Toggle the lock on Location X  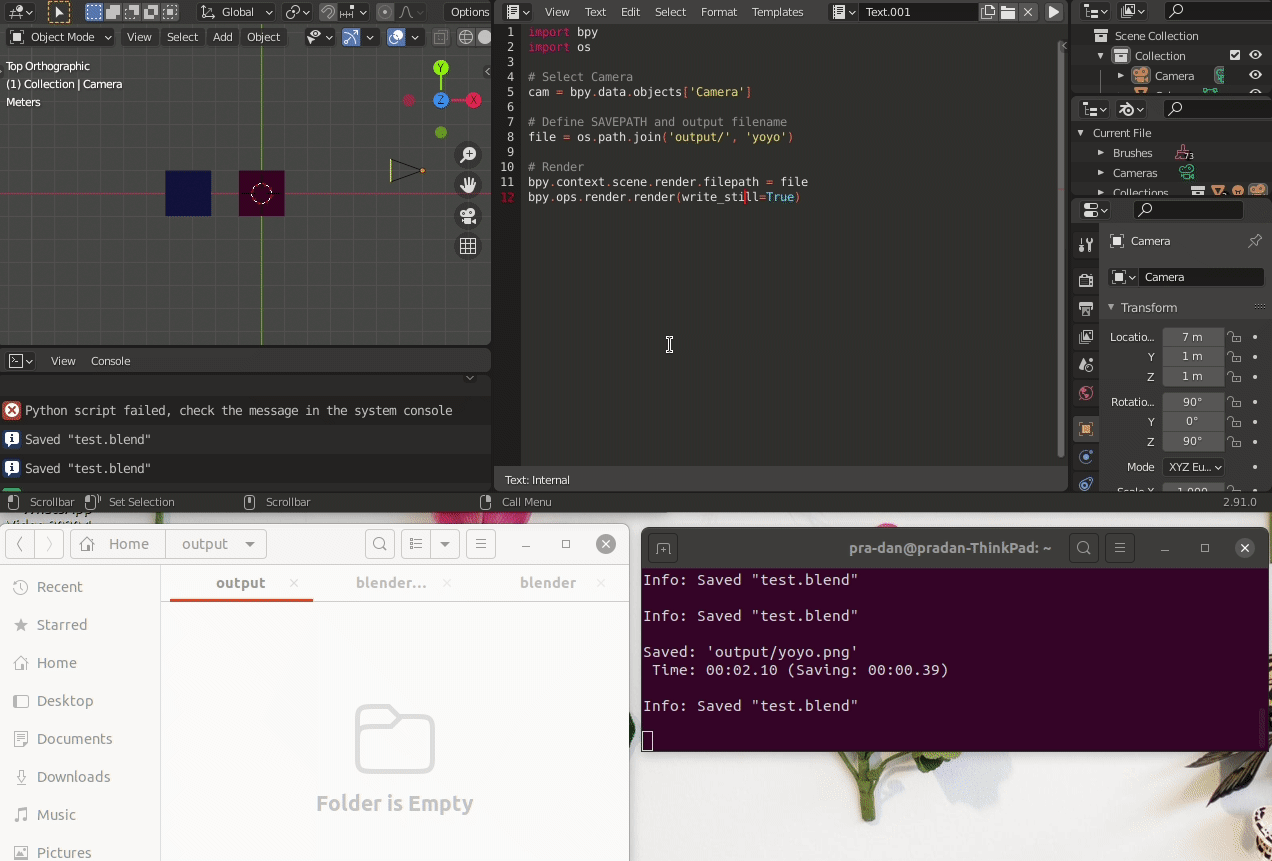pos(1235,337)
